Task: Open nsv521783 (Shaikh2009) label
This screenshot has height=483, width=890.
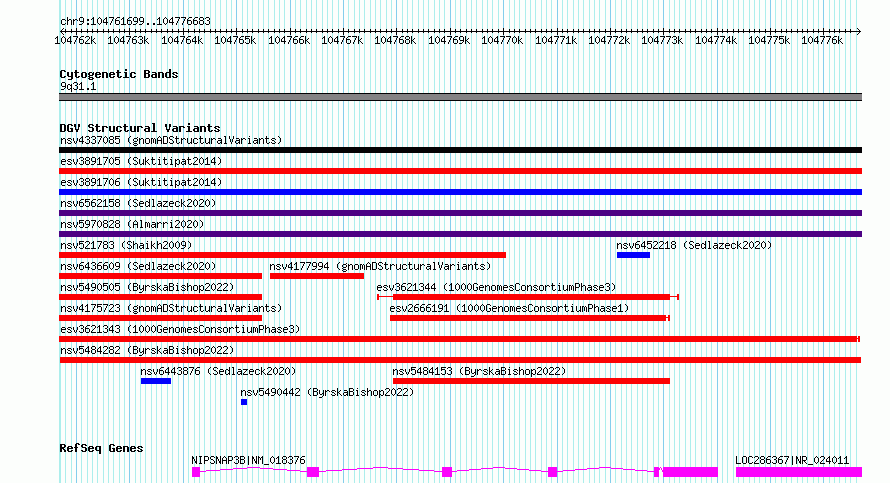Action: pos(126,245)
